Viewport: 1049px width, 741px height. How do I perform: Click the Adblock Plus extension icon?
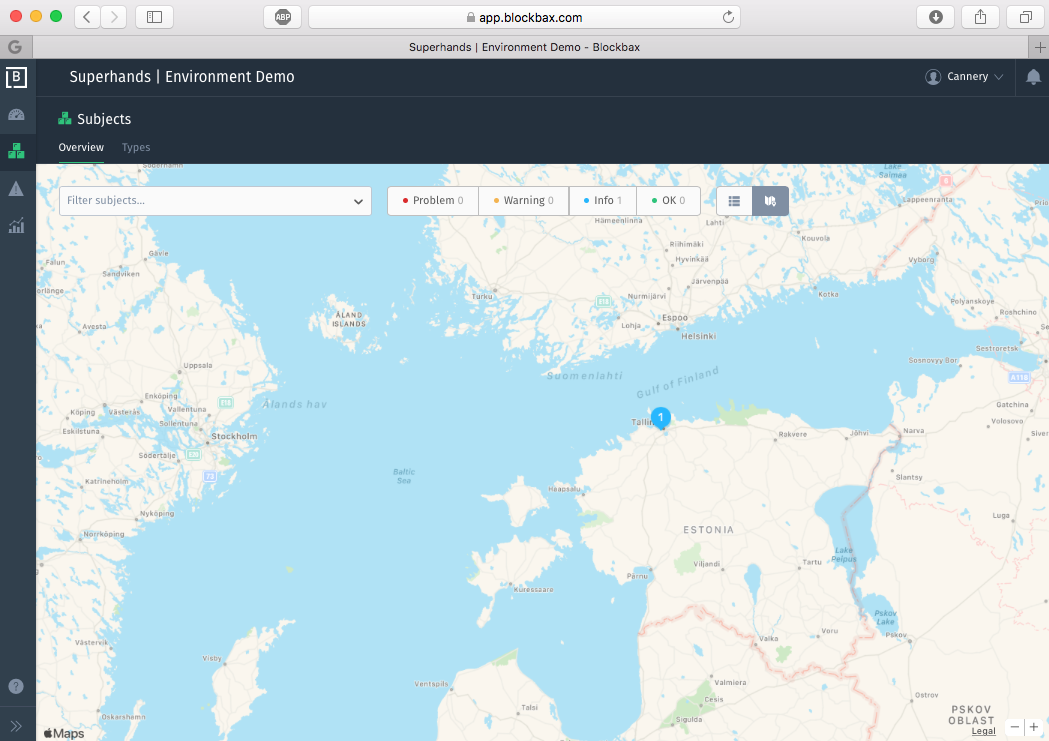283,17
